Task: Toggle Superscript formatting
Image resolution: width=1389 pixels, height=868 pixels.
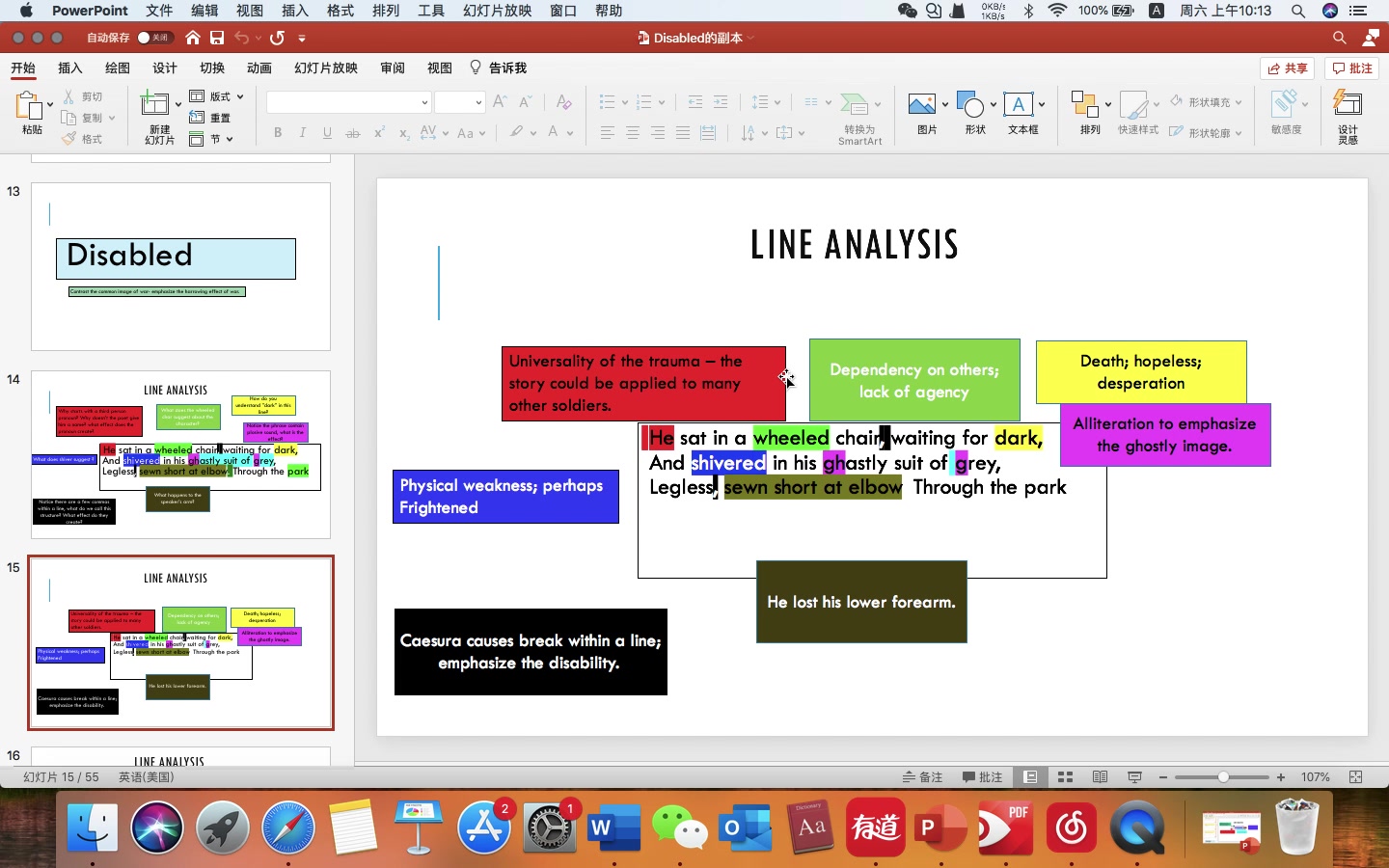Action: pyautogui.click(x=379, y=132)
